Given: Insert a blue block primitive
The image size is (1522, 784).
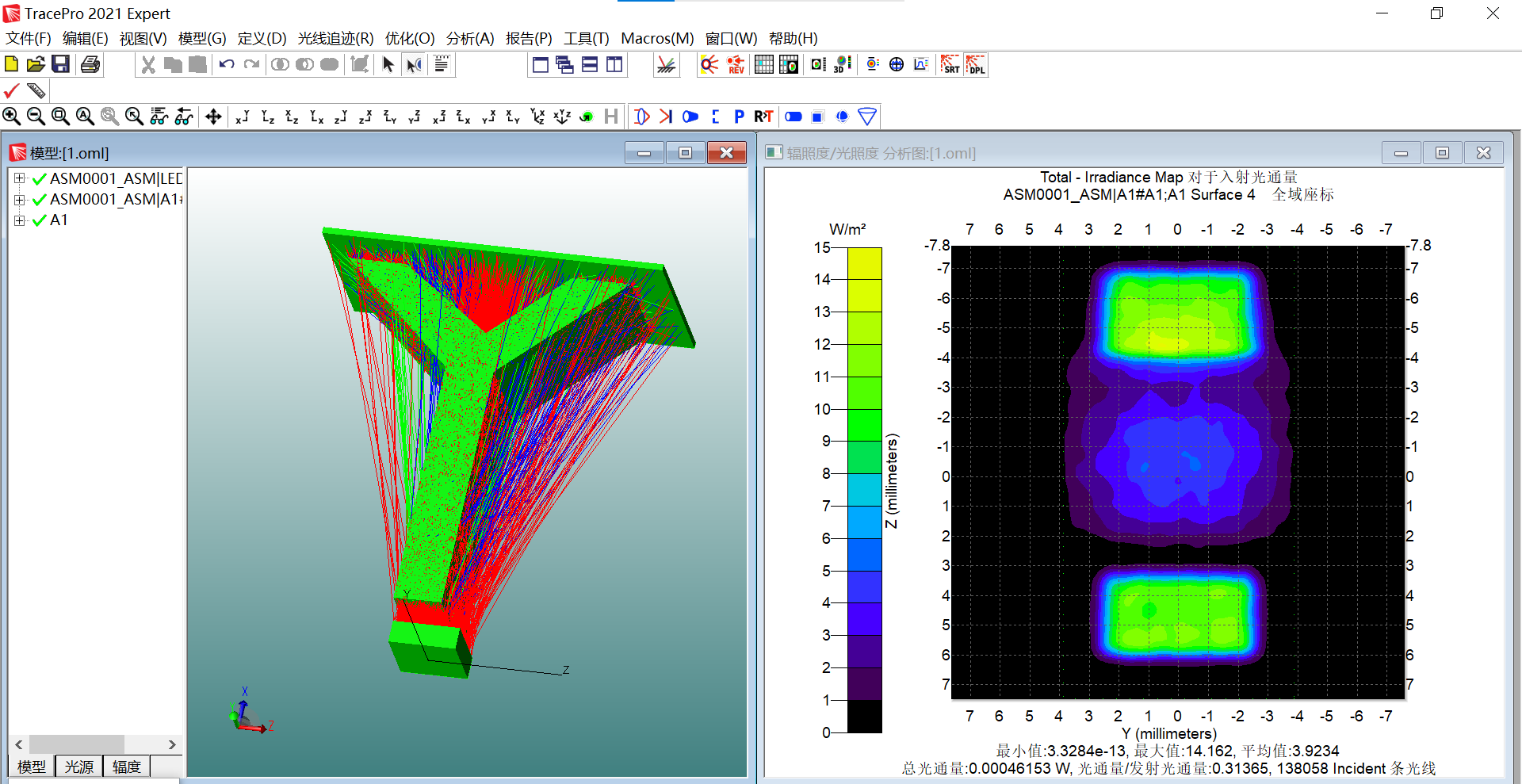Looking at the screenshot, I should [818, 117].
